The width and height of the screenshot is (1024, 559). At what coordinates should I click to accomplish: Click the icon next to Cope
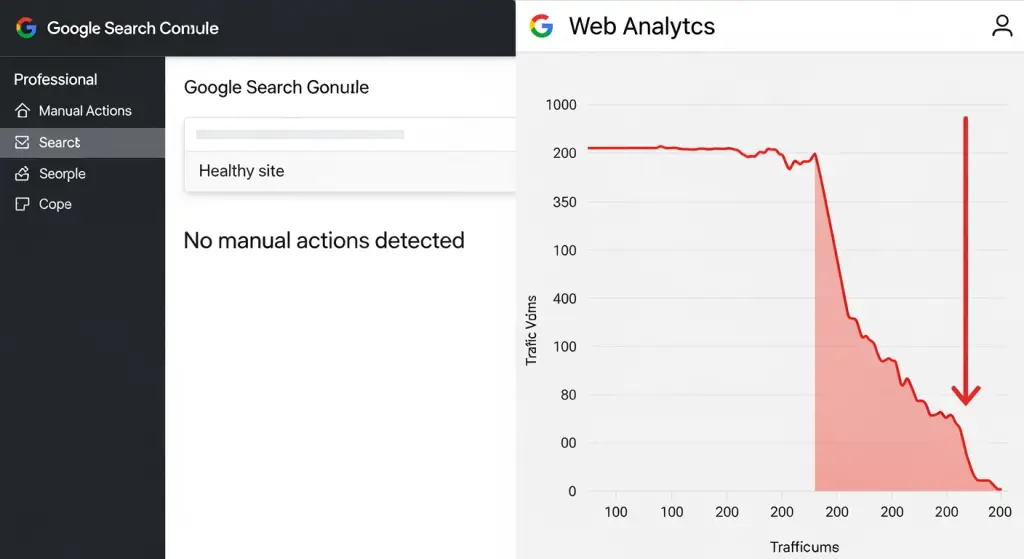point(22,204)
